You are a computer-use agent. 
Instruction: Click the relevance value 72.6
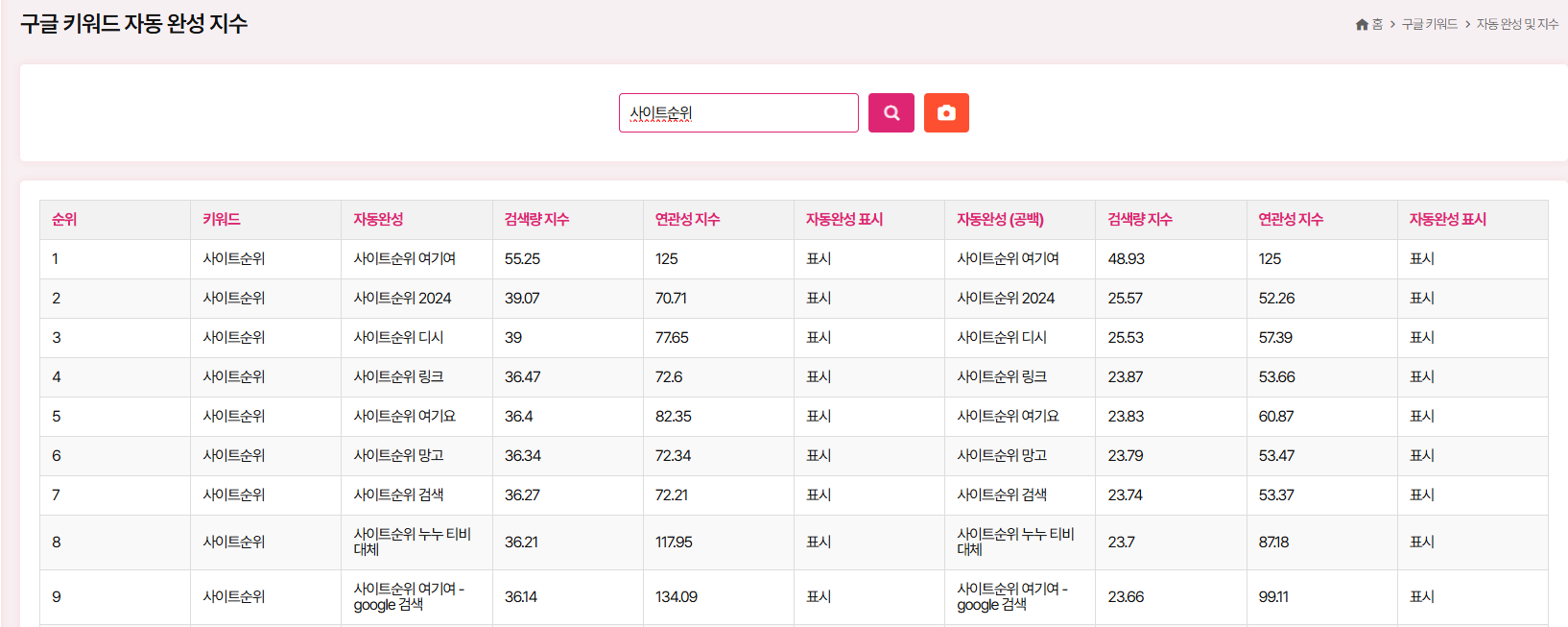click(x=669, y=377)
